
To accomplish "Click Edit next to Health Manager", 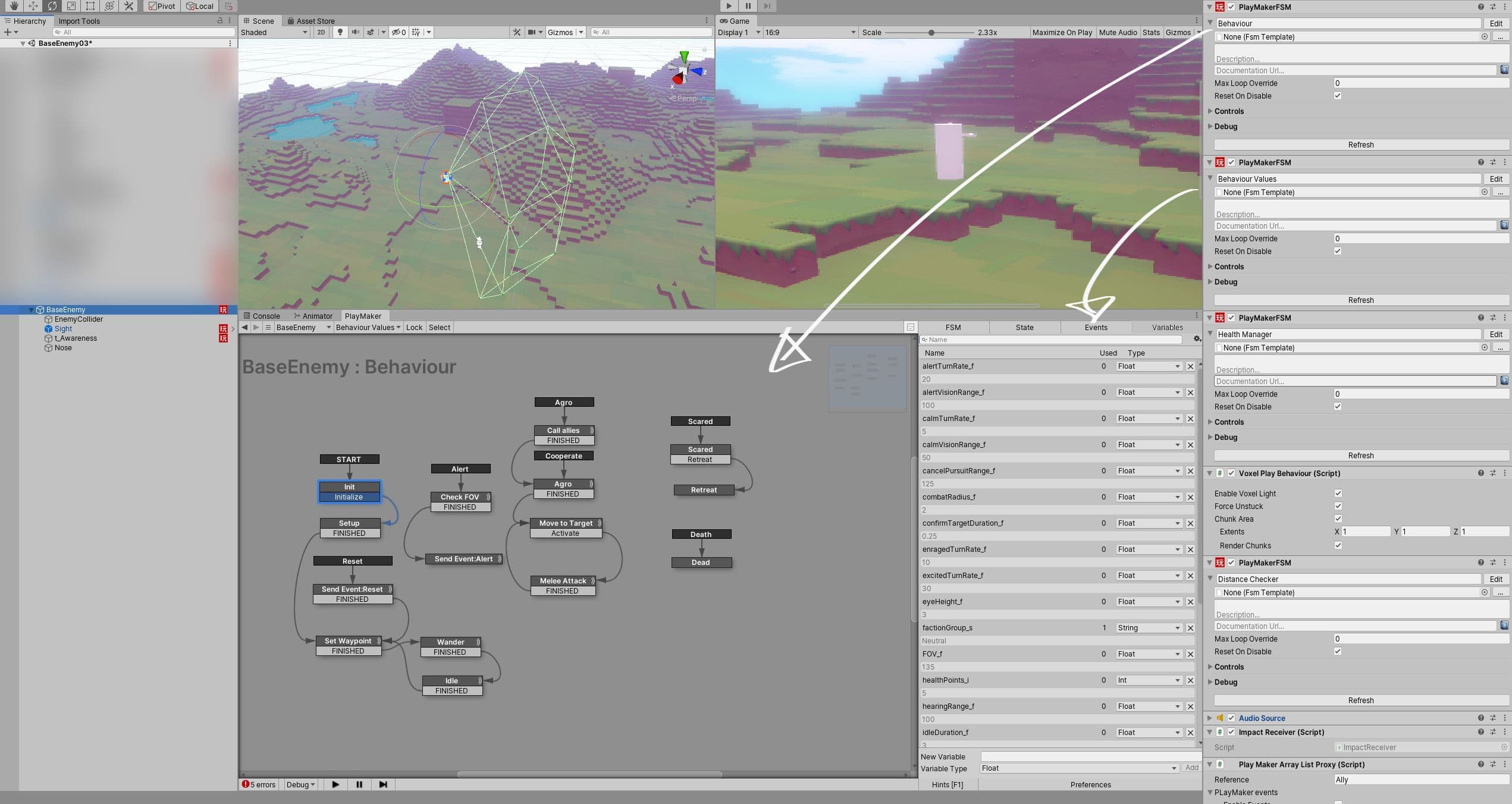I will coord(1497,334).
